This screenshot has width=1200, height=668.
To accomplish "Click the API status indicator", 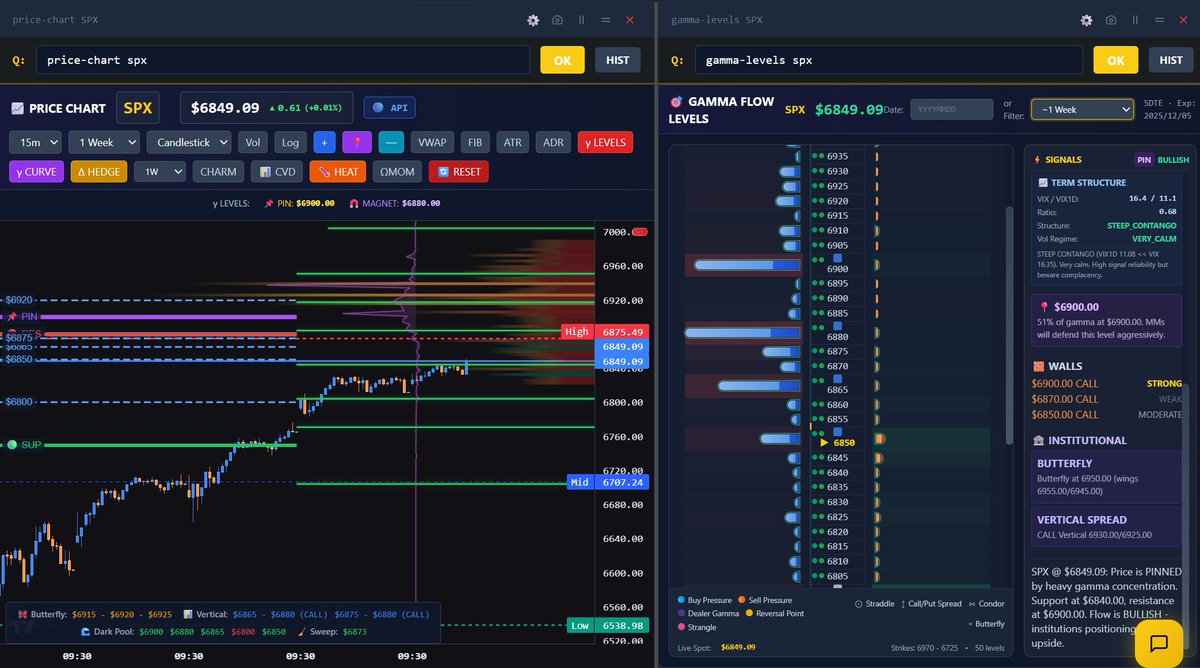I will coord(389,108).
